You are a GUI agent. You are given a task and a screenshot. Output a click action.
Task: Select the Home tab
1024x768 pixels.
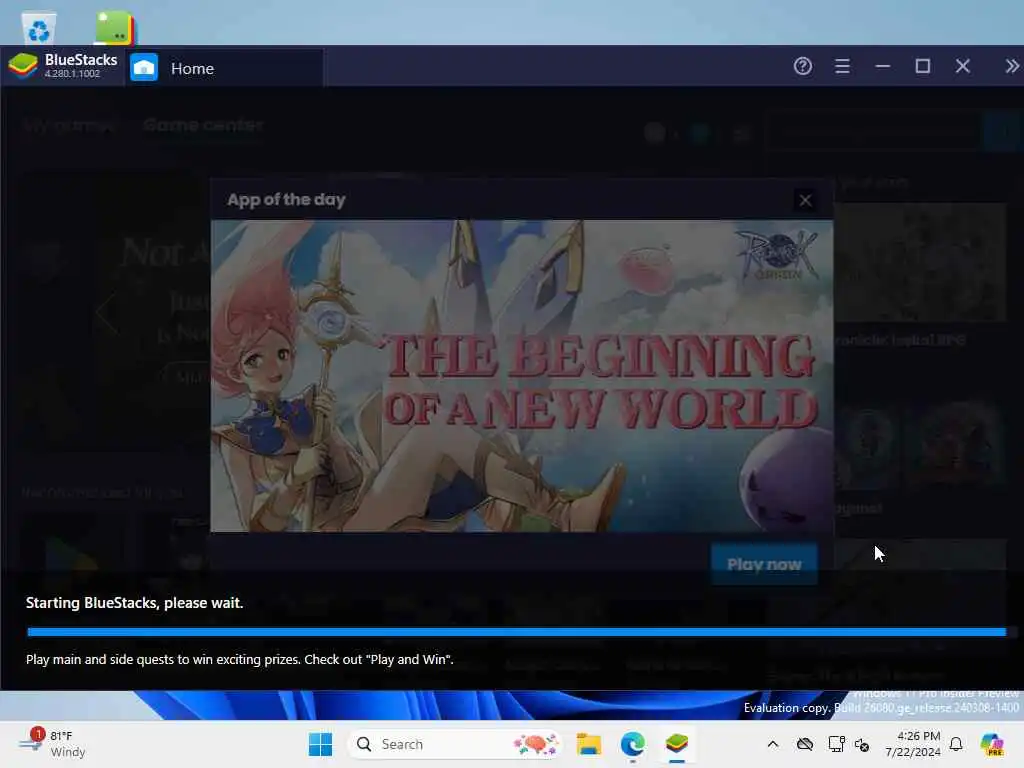[224, 68]
